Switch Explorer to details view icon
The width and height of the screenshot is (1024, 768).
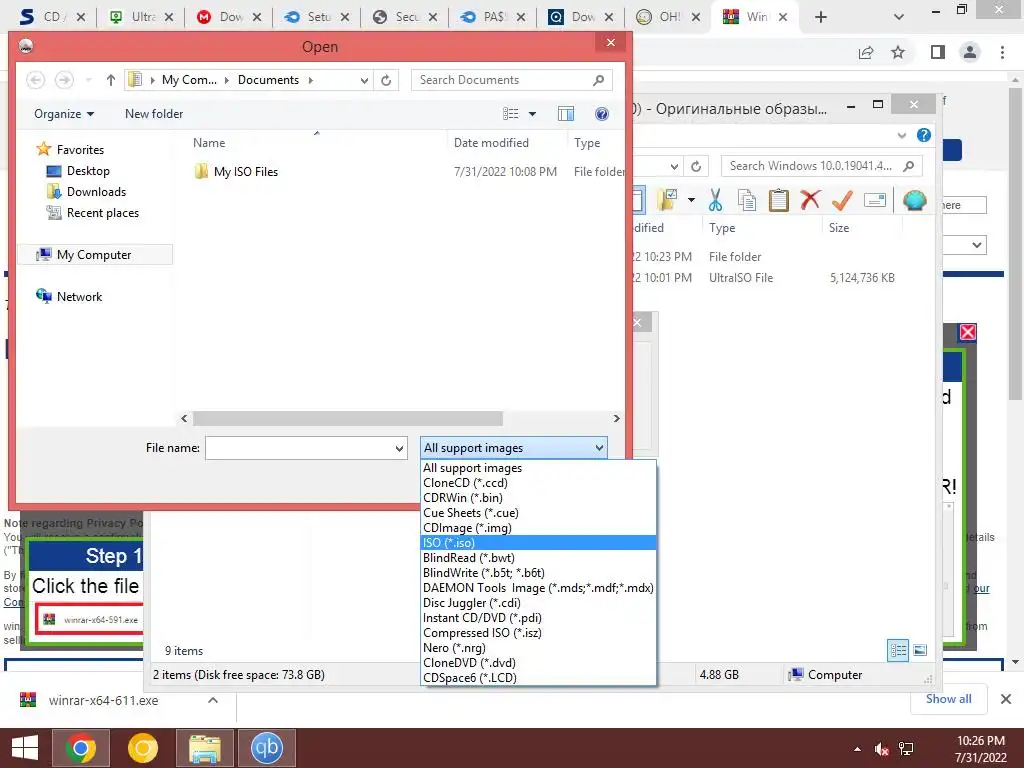click(898, 650)
